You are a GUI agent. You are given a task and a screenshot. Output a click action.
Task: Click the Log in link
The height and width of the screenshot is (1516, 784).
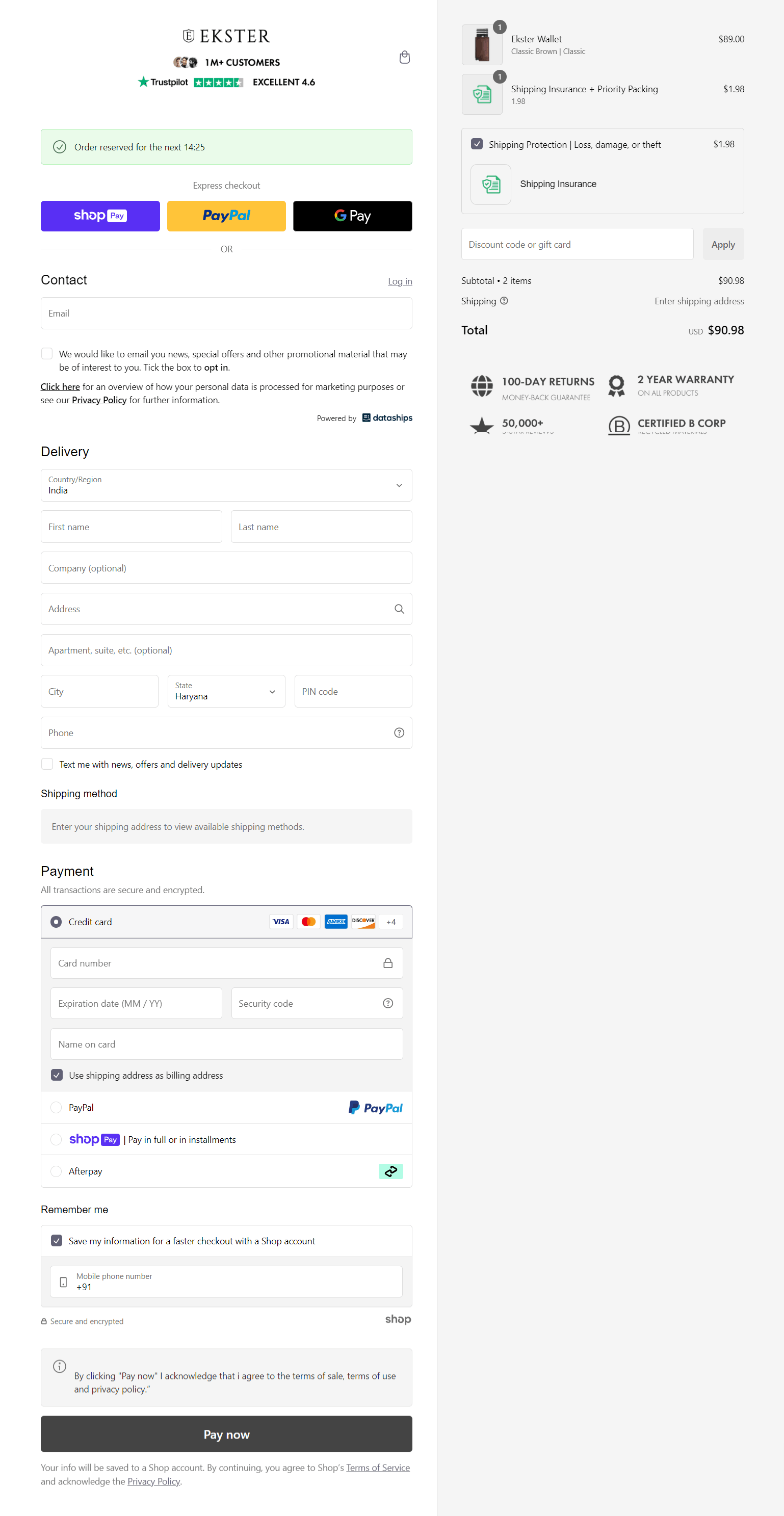click(x=400, y=281)
